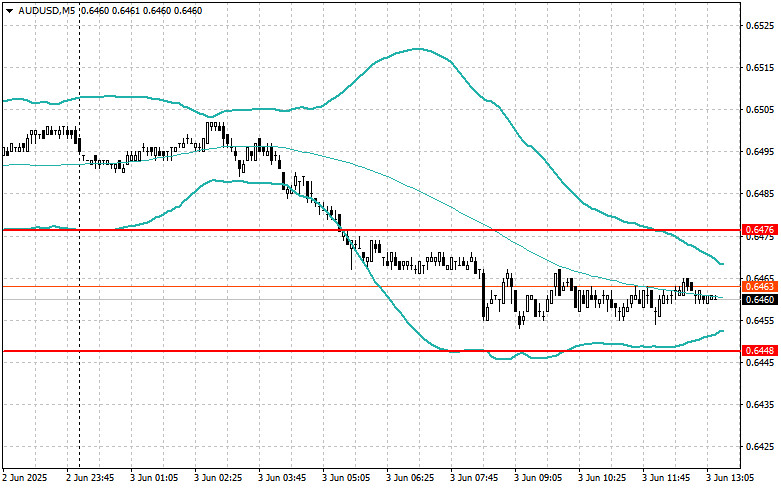Select the 0.6495 price scale value

pos(760,151)
